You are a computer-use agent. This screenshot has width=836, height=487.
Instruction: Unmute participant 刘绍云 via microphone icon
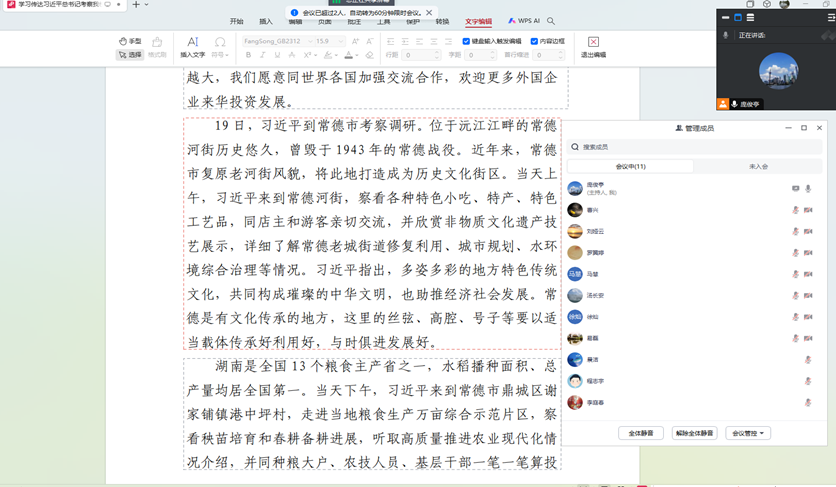(x=796, y=232)
